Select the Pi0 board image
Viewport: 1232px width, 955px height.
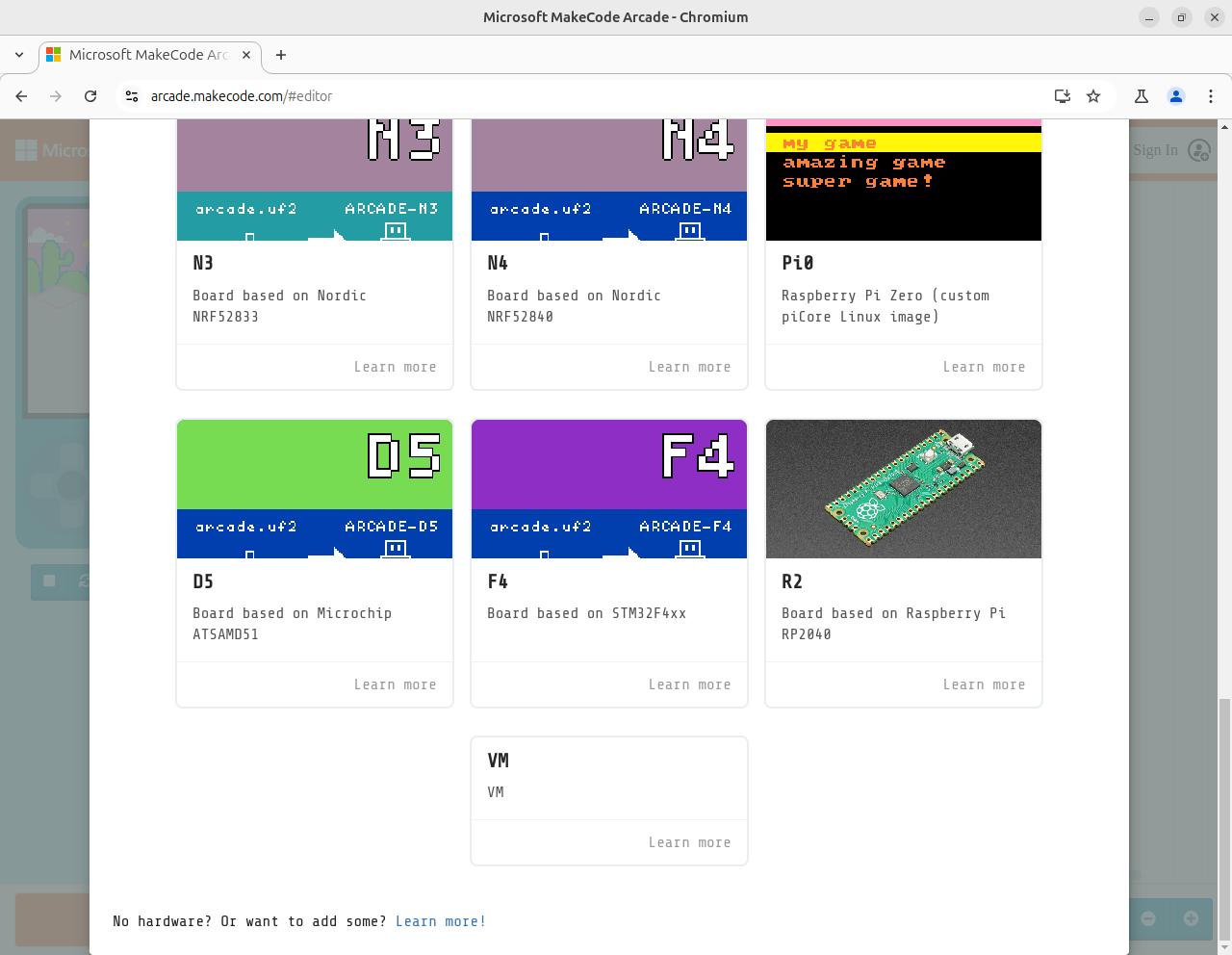pyautogui.click(x=904, y=180)
